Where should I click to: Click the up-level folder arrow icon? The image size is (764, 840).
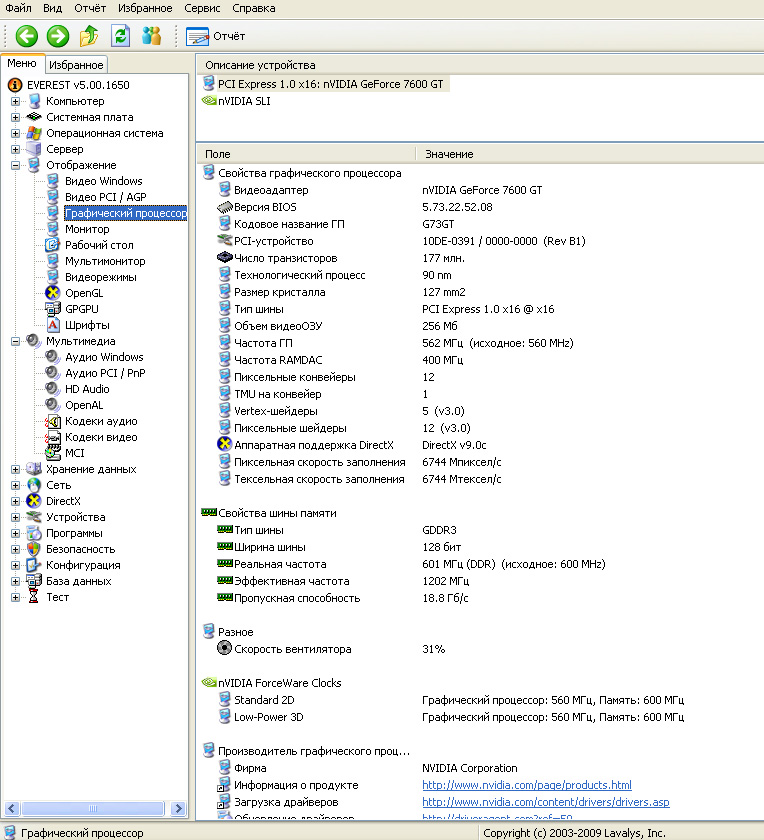(89, 36)
